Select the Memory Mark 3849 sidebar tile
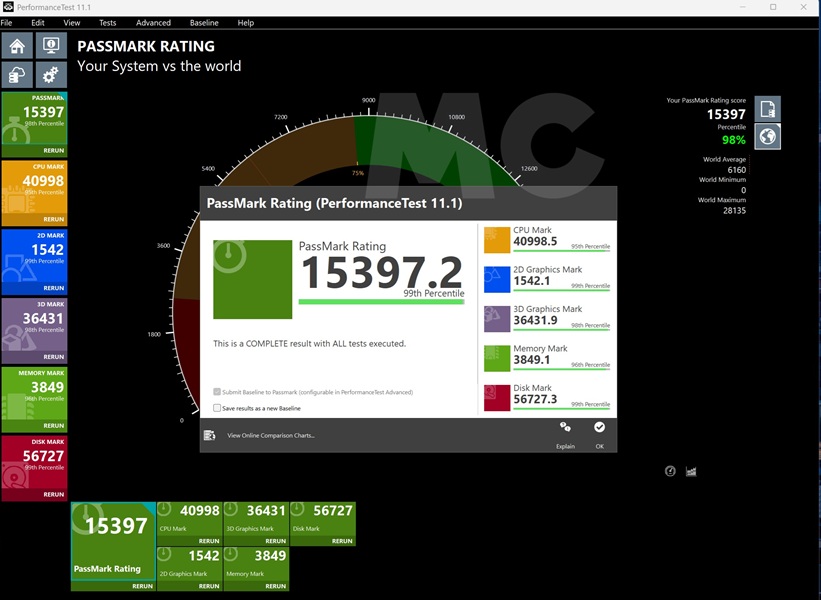Viewport: 821px width, 600px height. click(35, 394)
